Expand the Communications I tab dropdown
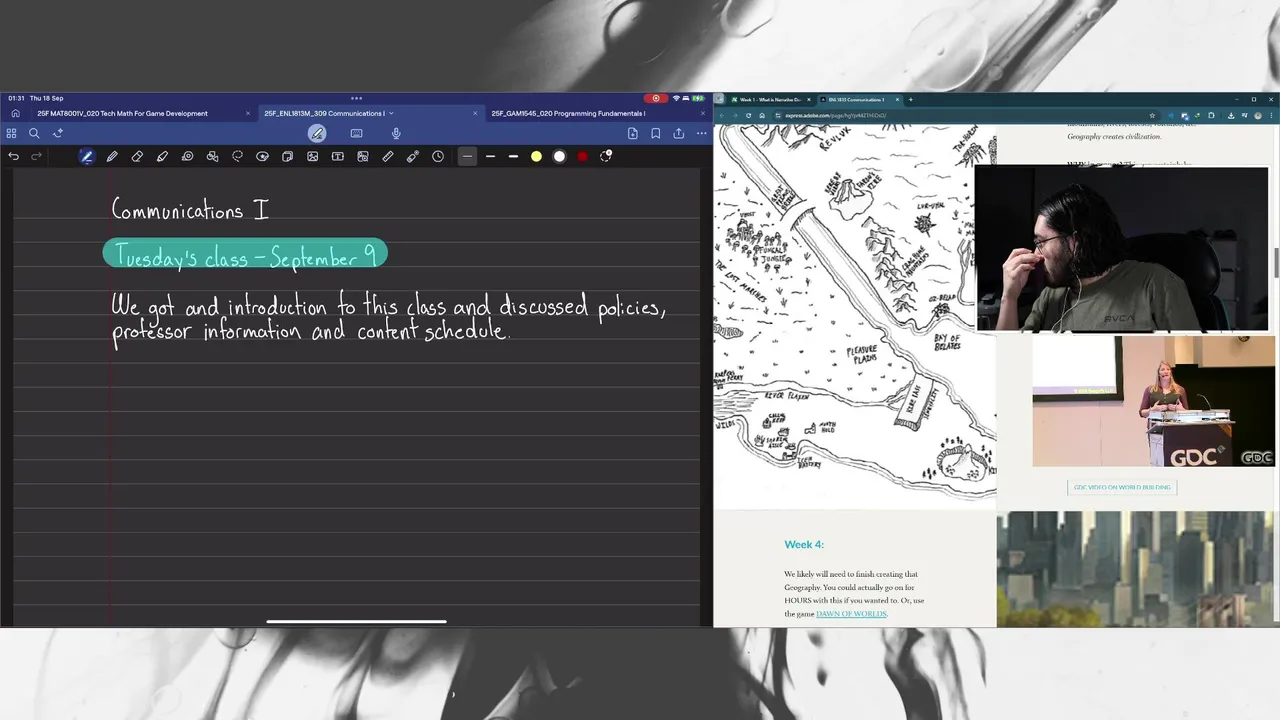The height and width of the screenshot is (720, 1280). point(391,113)
